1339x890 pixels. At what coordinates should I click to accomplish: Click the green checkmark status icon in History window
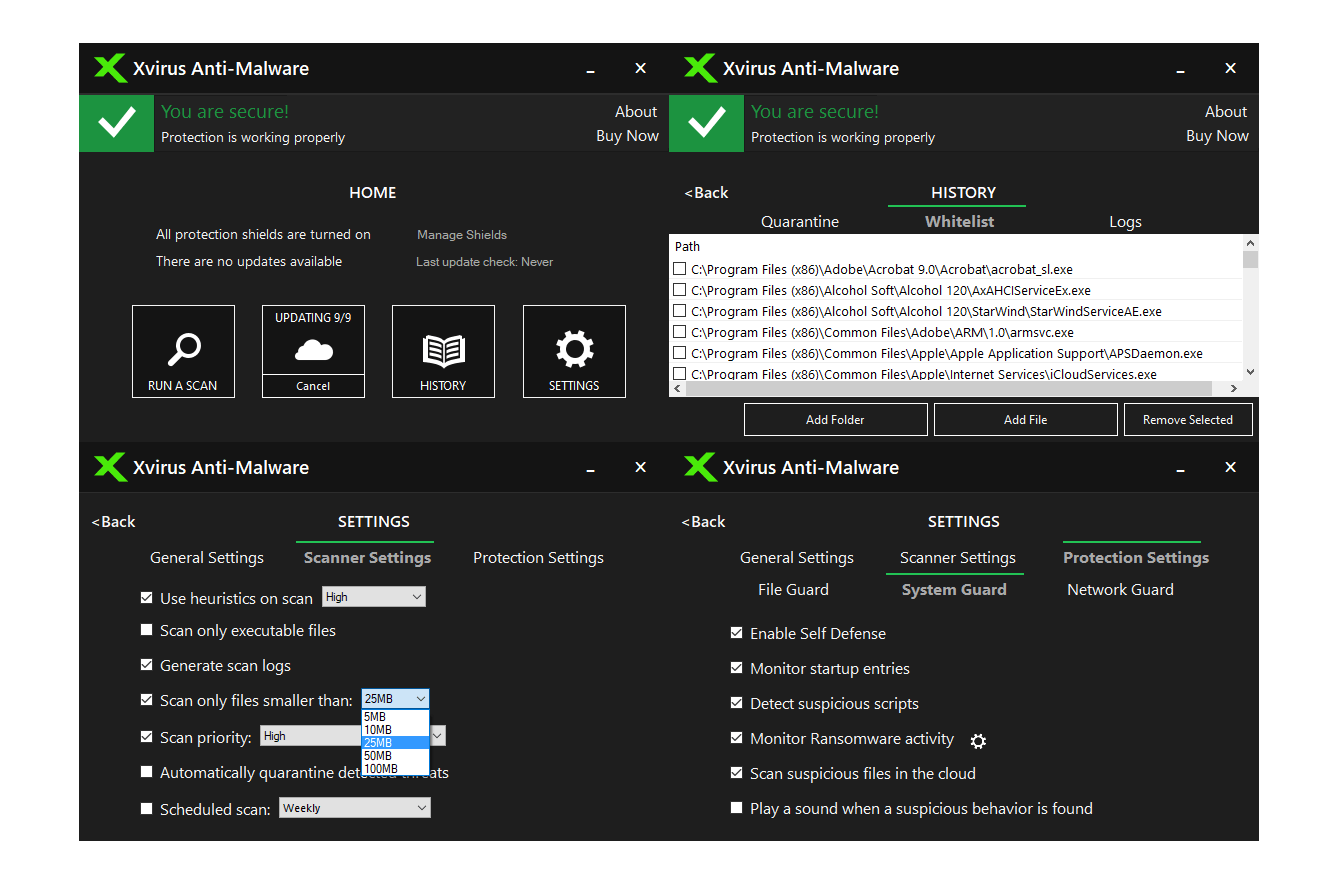(x=707, y=123)
